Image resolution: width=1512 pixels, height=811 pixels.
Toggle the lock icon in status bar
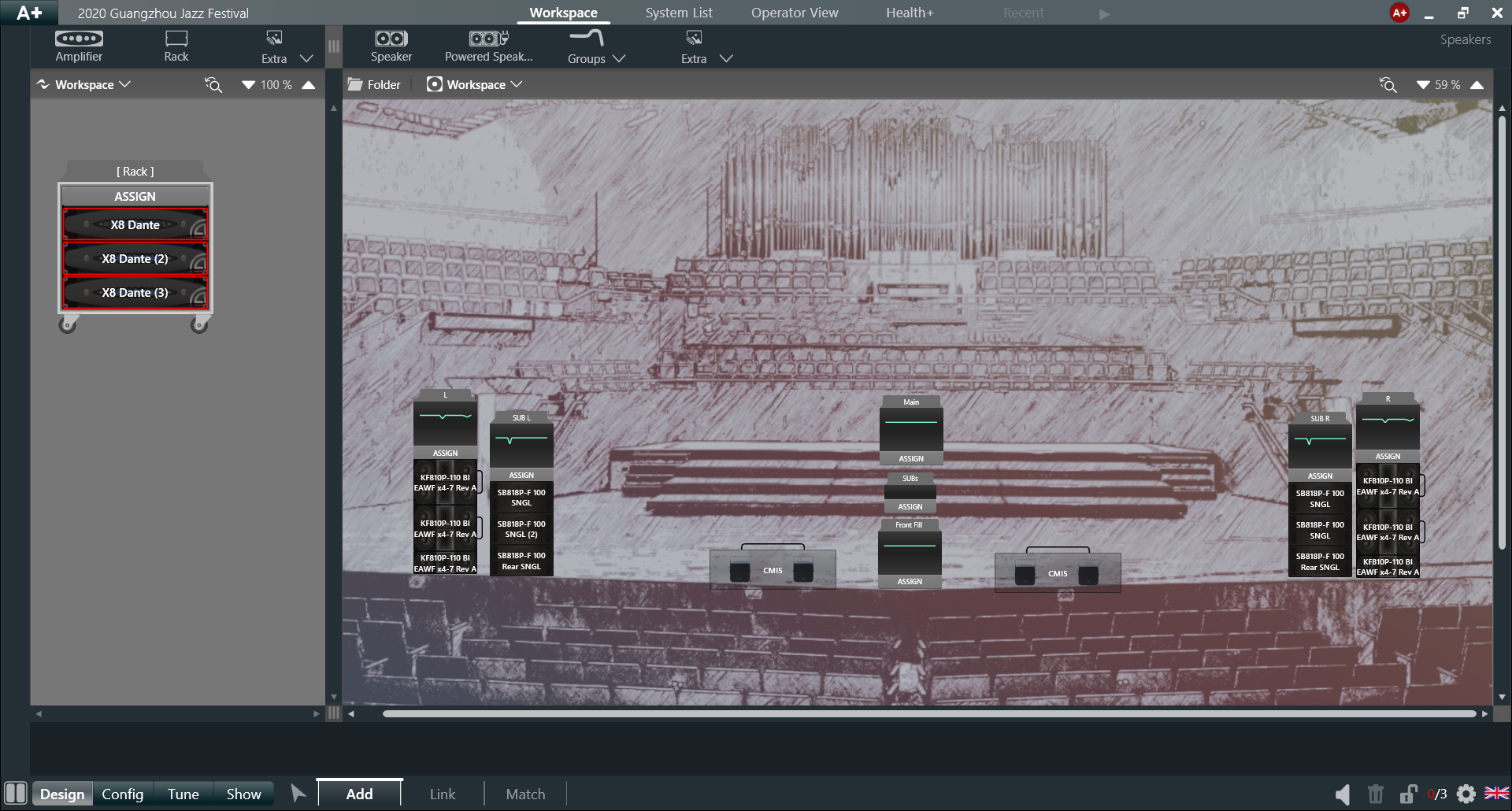[x=1408, y=794]
